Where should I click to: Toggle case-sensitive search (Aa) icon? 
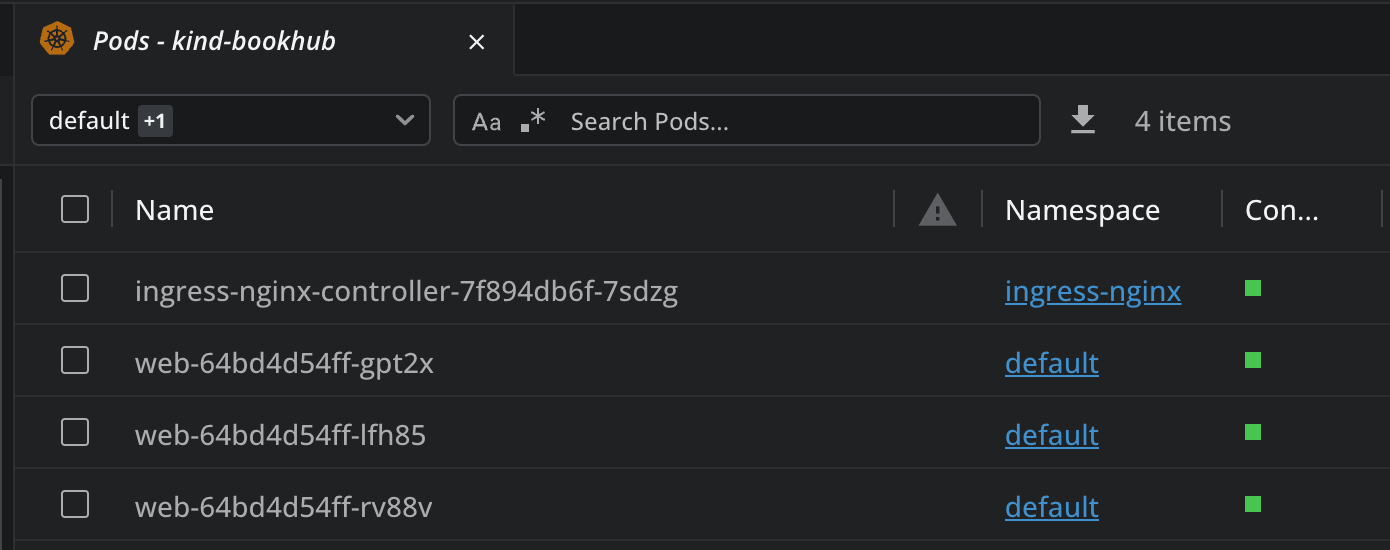pyautogui.click(x=486, y=122)
